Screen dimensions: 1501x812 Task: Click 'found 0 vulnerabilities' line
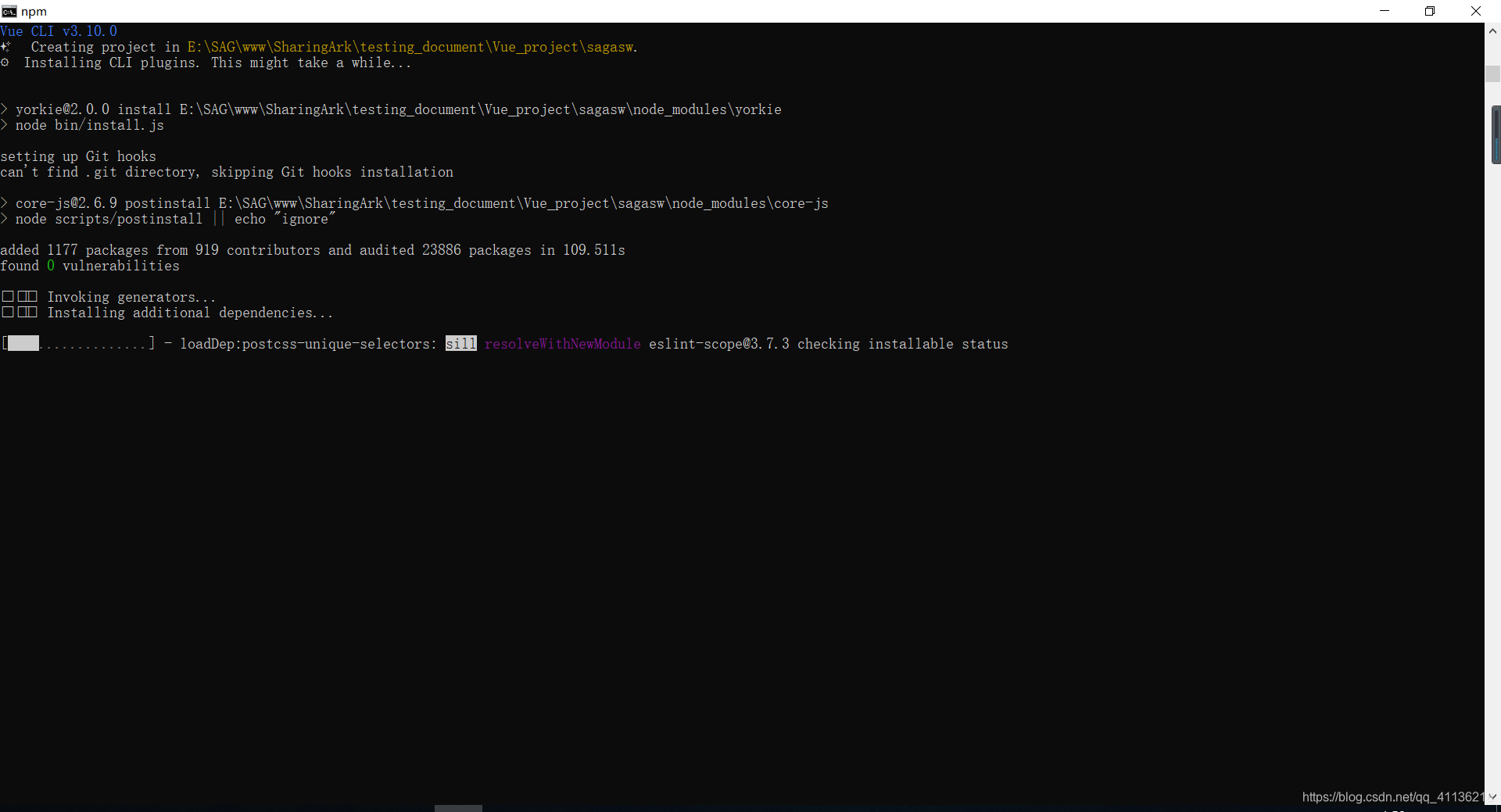click(x=90, y=266)
